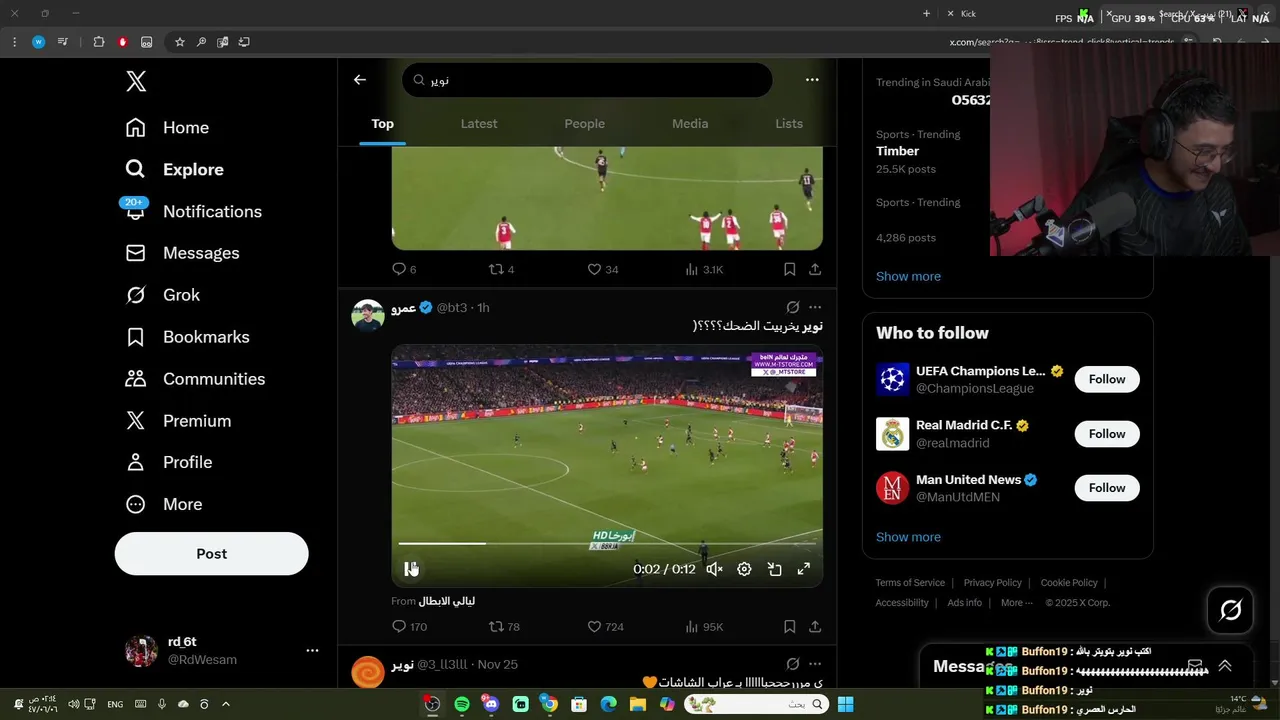Open the floating Grok button

click(1230, 610)
